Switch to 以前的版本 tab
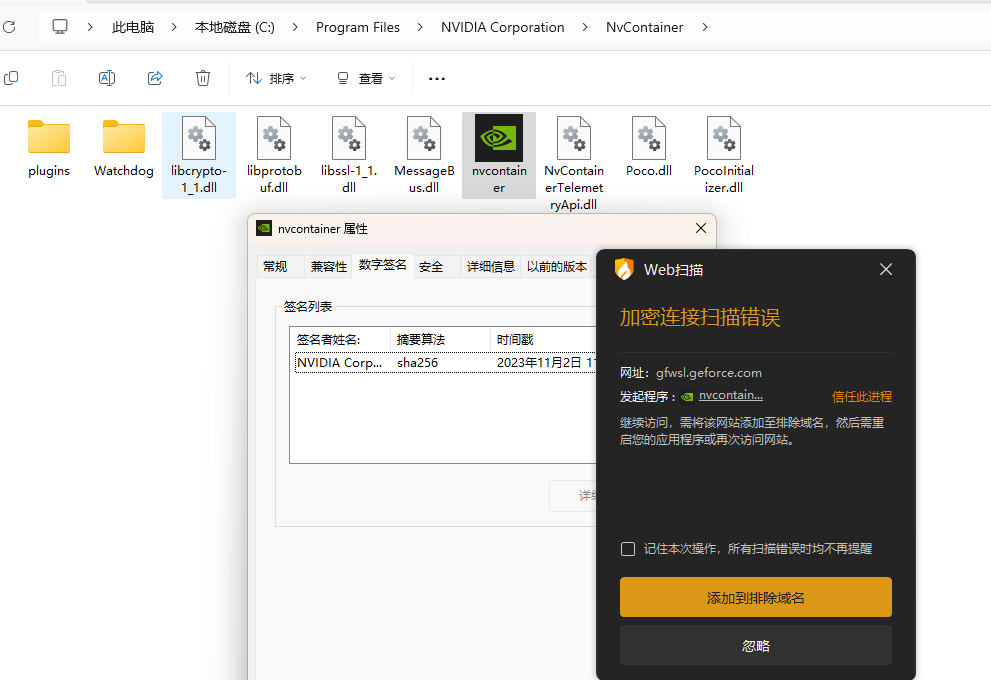Screen dimensions: 991x680 (x=557, y=267)
